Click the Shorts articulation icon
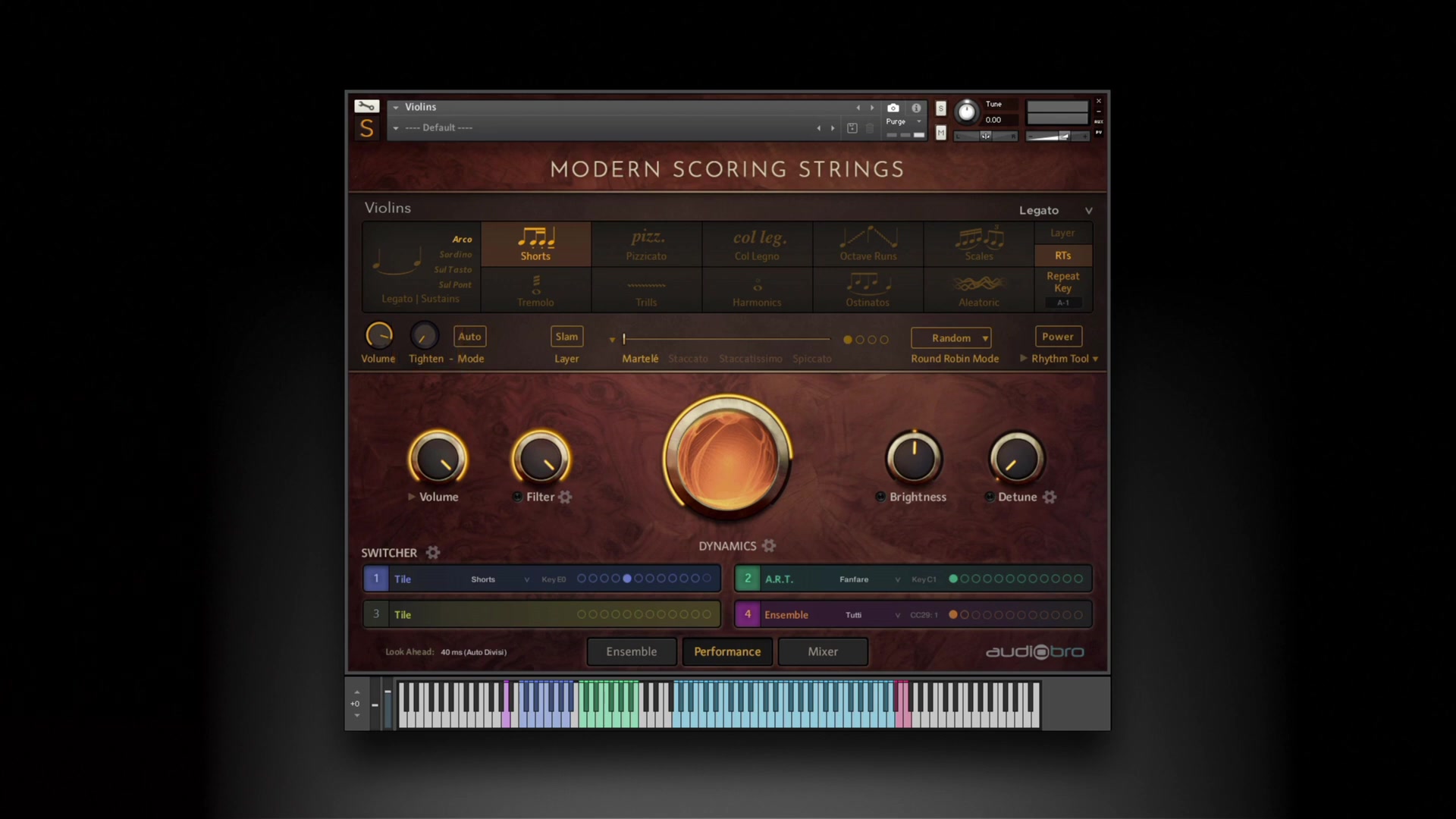This screenshot has width=1456, height=819. pyautogui.click(x=536, y=244)
